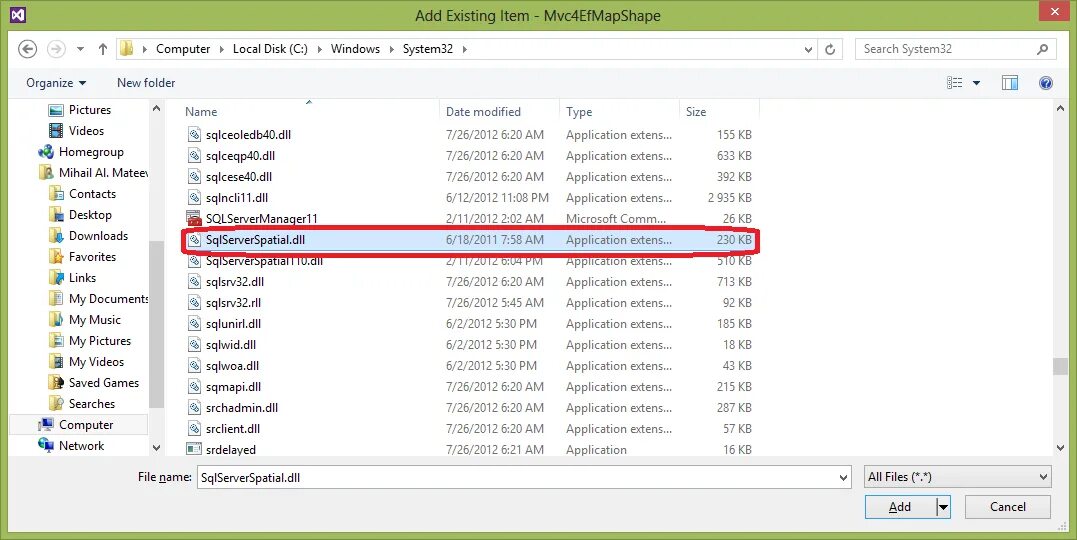Refresh the System32 folder view
The width and height of the screenshot is (1077, 540).
[x=830, y=49]
